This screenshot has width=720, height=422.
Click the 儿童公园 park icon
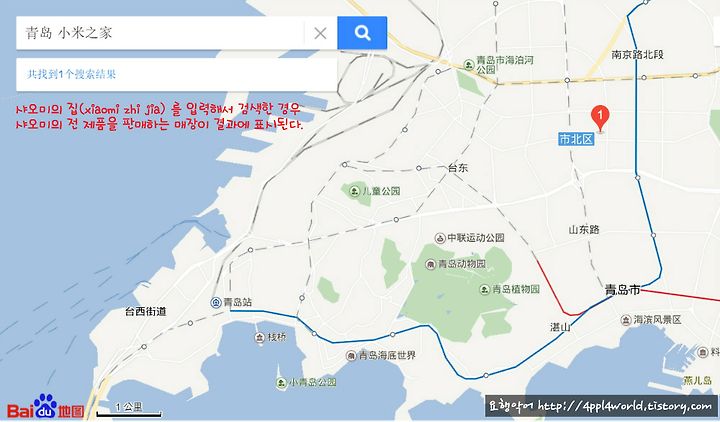coord(354,191)
